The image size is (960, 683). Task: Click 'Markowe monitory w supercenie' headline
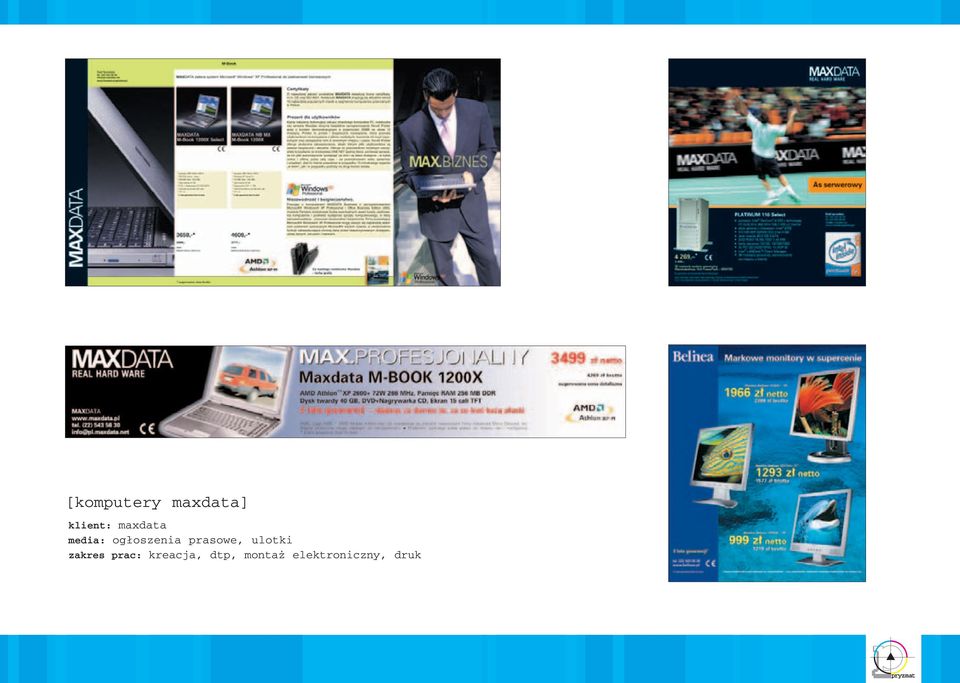pos(792,357)
